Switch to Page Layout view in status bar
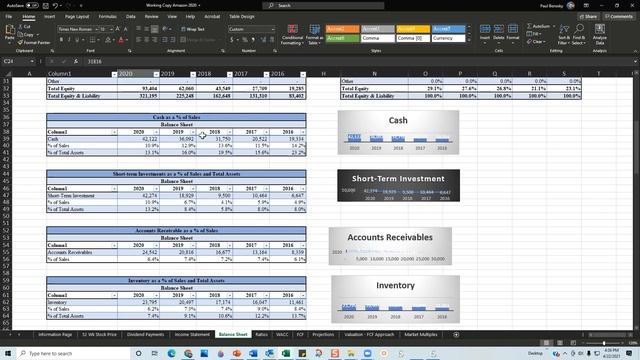 click(x=560, y=343)
